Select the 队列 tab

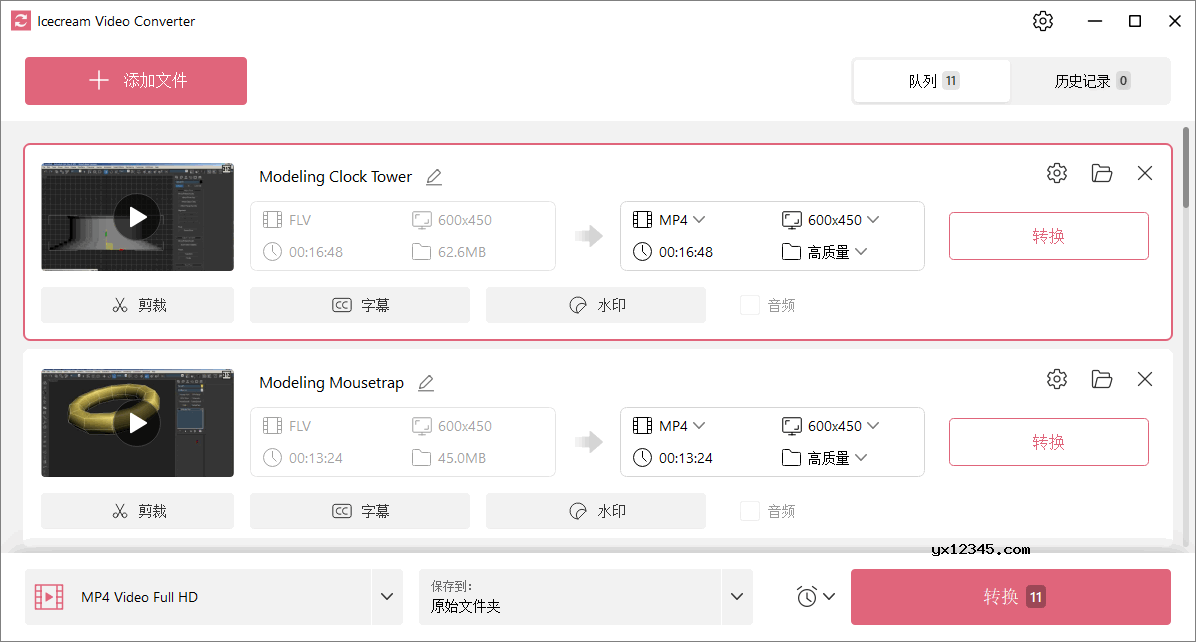[x=932, y=81]
